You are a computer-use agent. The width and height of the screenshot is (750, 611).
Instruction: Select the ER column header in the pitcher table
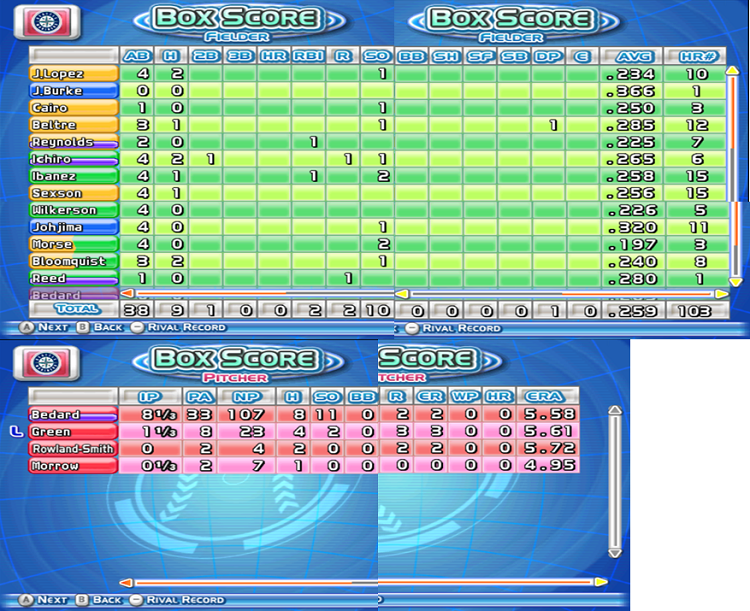coord(430,396)
